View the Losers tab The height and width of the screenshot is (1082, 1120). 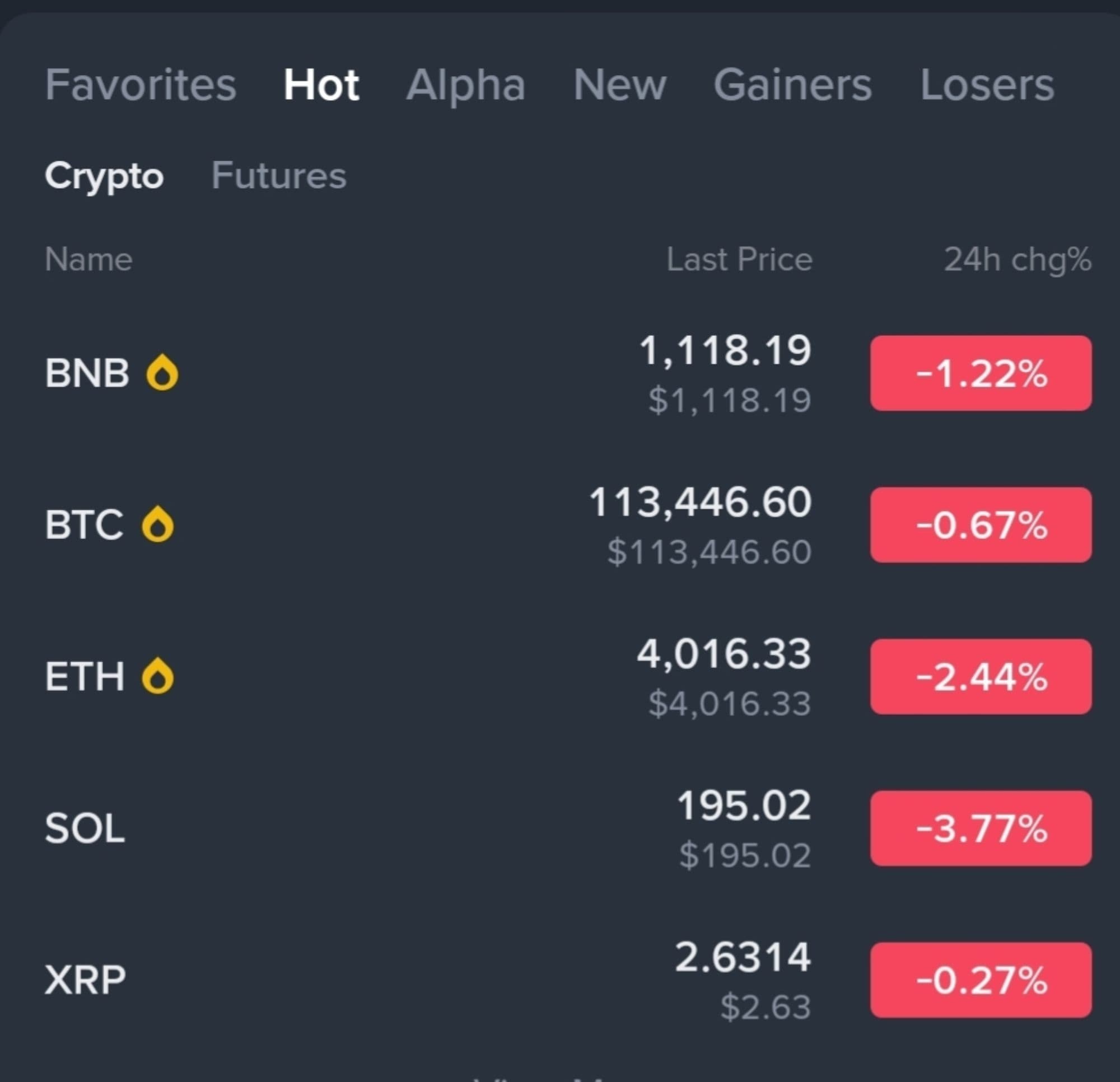[987, 85]
